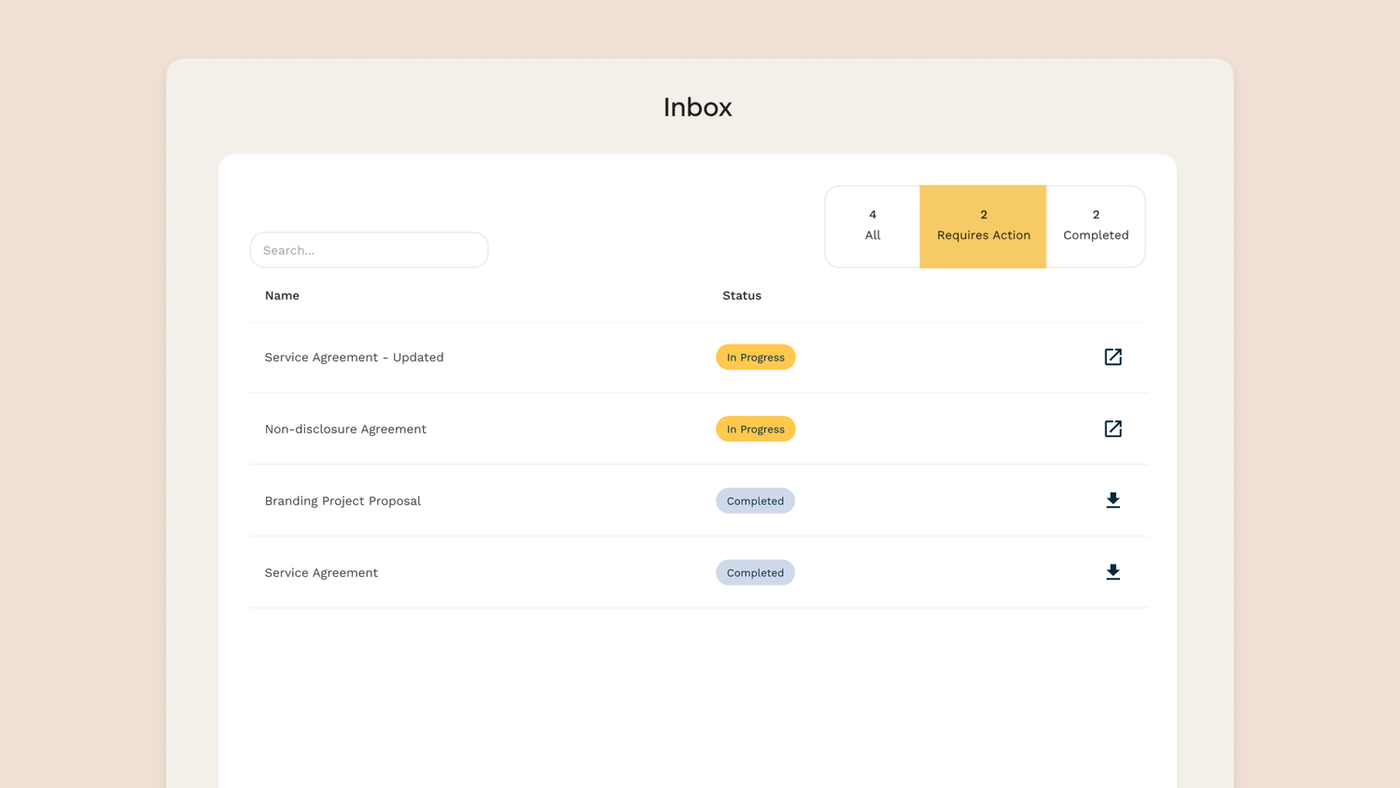Click the open-document icon on the first row
This screenshot has height=788, width=1400.
pos(1113,356)
